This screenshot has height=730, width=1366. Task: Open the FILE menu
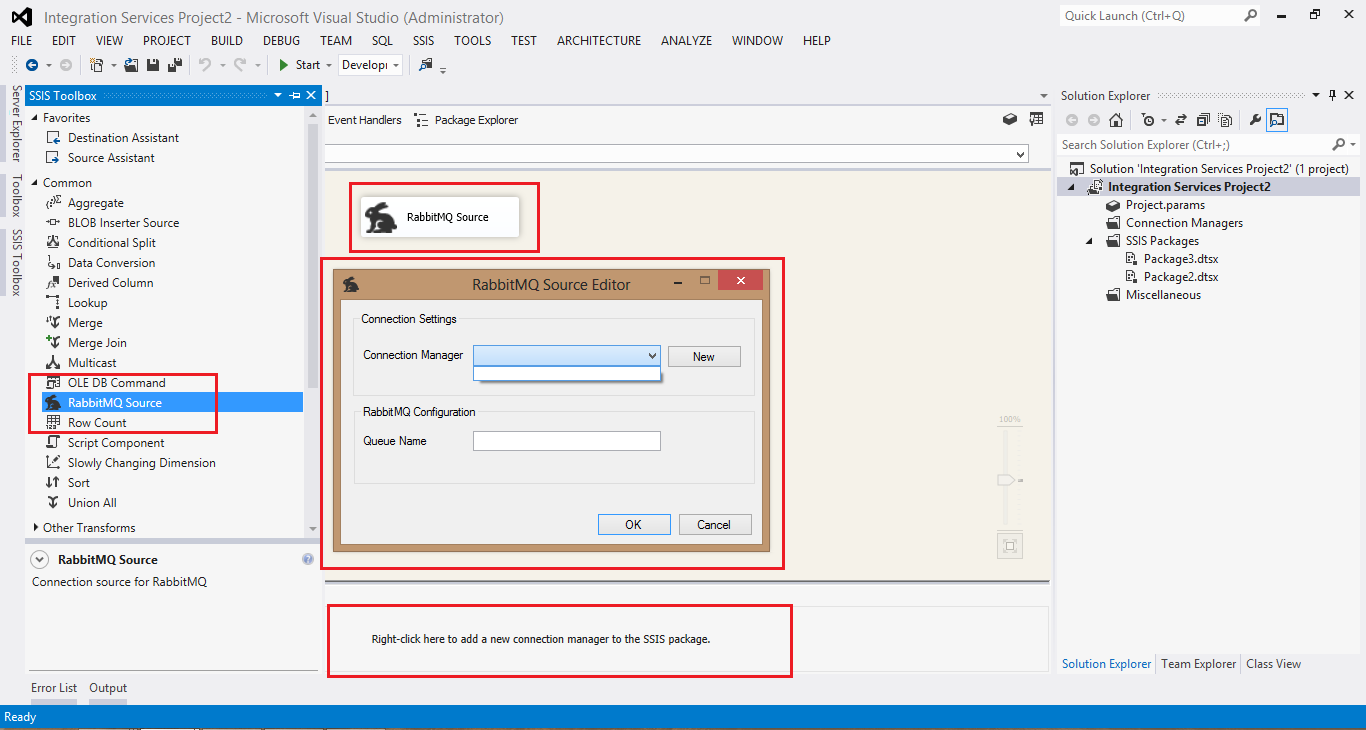tap(21, 41)
